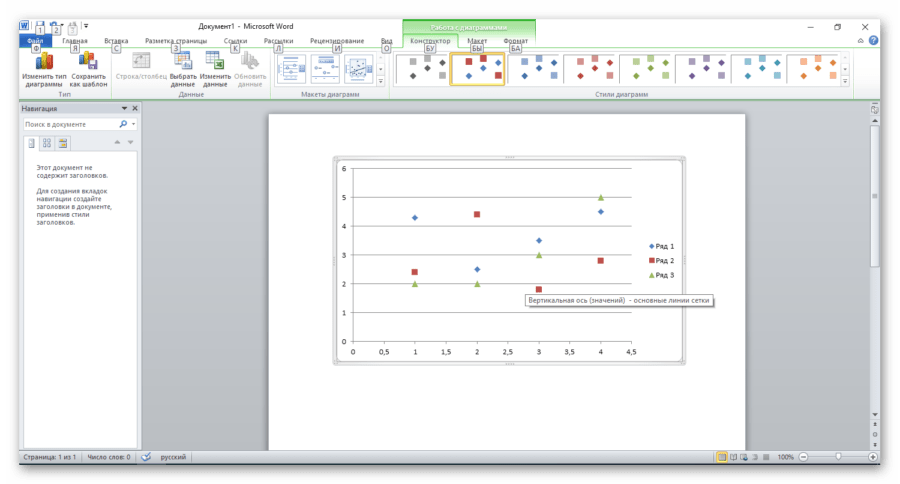Open the Файл menu button
900x484 pixels.
35,41
